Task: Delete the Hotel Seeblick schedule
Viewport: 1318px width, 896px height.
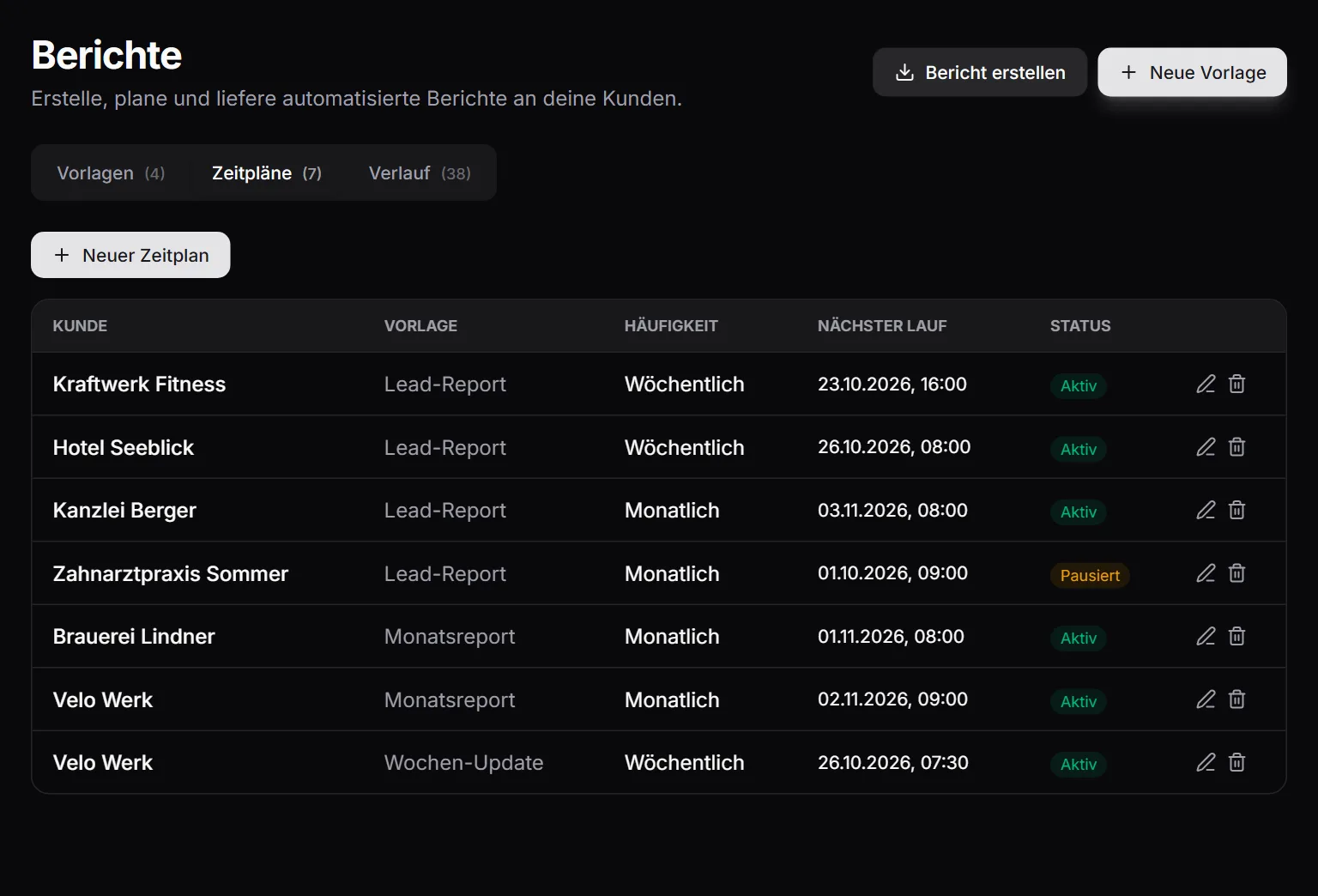Action: point(1236,447)
